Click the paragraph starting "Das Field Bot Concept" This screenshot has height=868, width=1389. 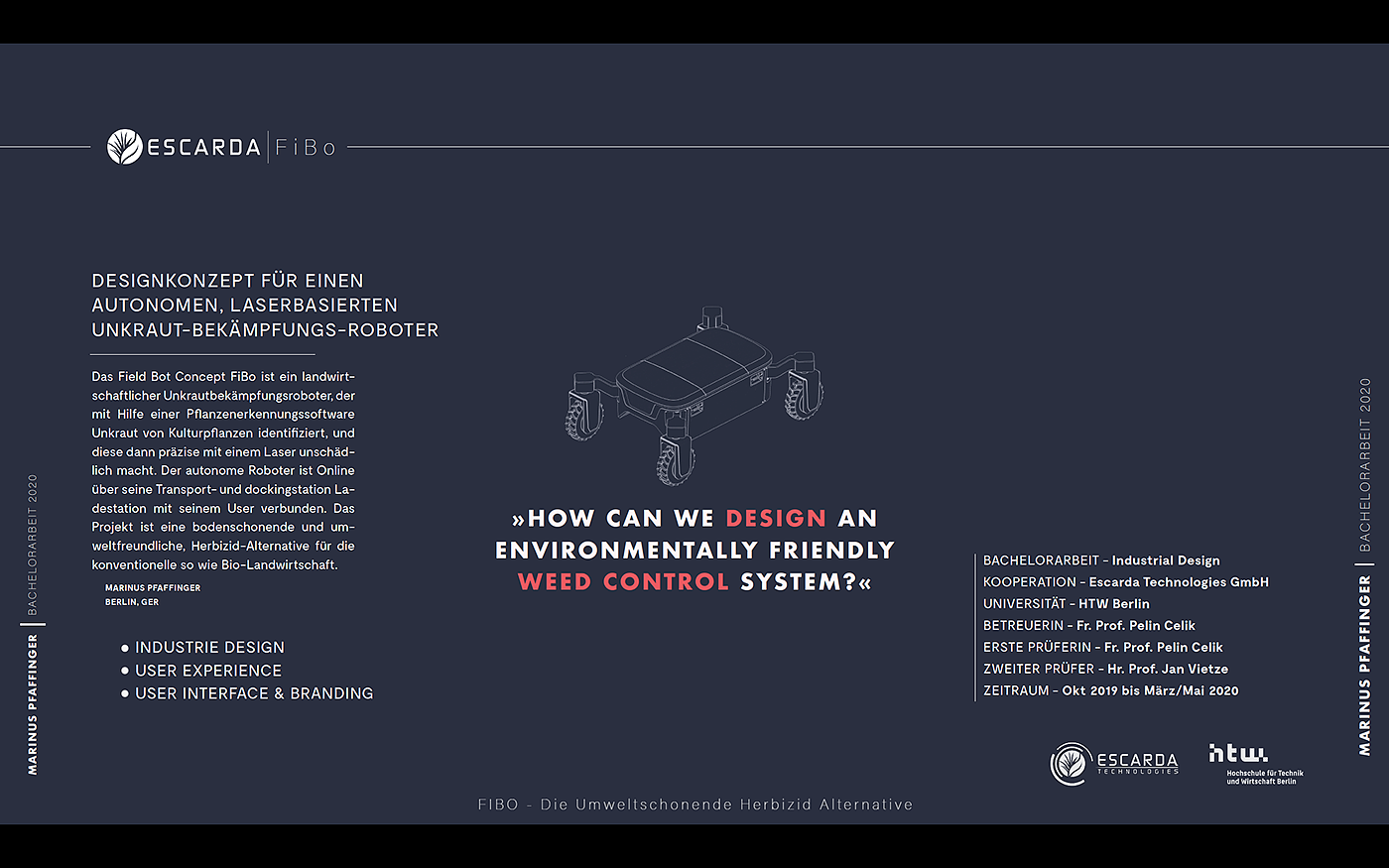(x=223, y=470)
